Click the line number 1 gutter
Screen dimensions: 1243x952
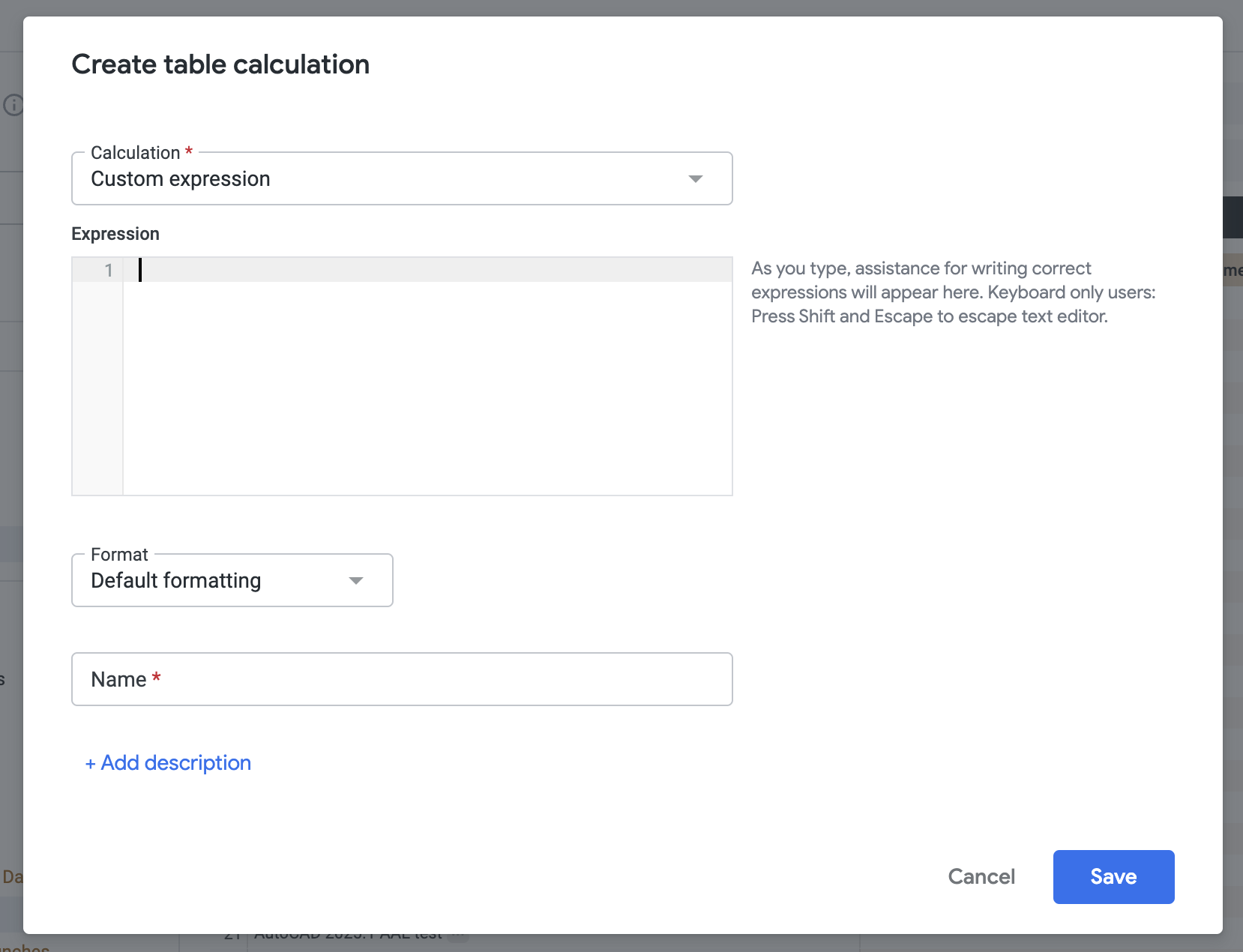pos(108,271)
